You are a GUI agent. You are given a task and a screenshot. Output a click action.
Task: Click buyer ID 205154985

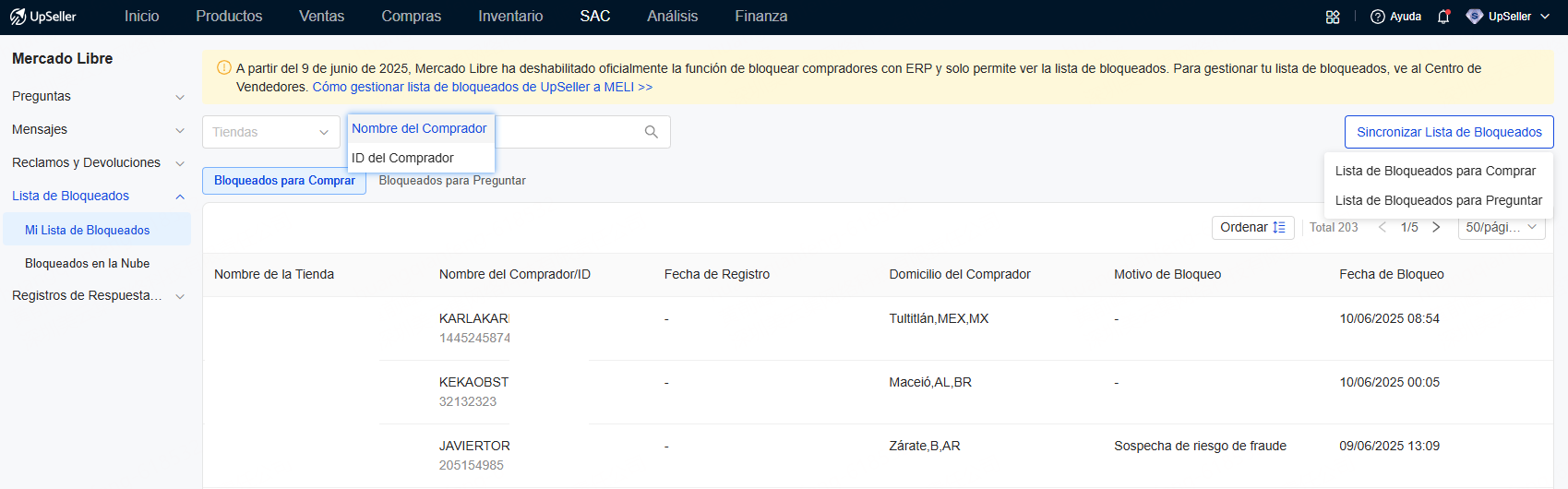point(472,466)
